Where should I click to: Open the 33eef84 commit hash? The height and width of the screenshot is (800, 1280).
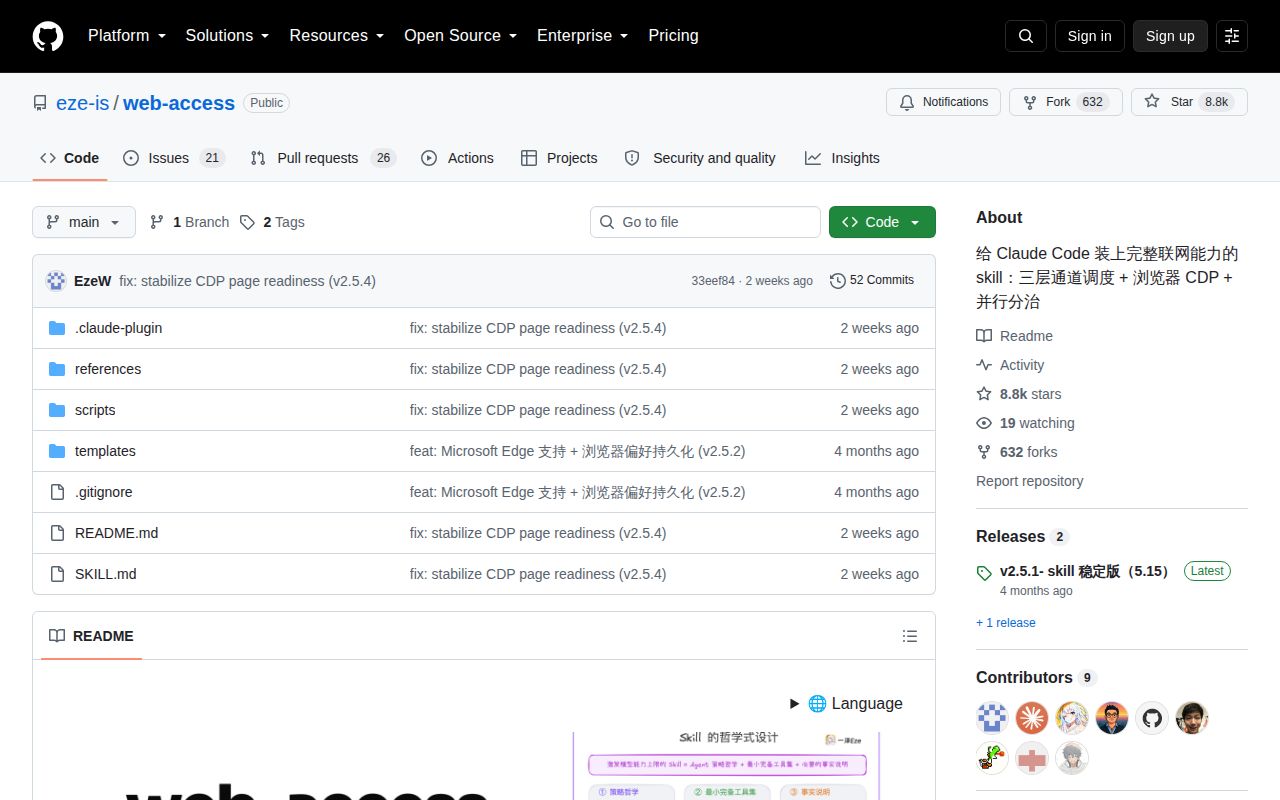pyautogui.click(x=713, y=281)
